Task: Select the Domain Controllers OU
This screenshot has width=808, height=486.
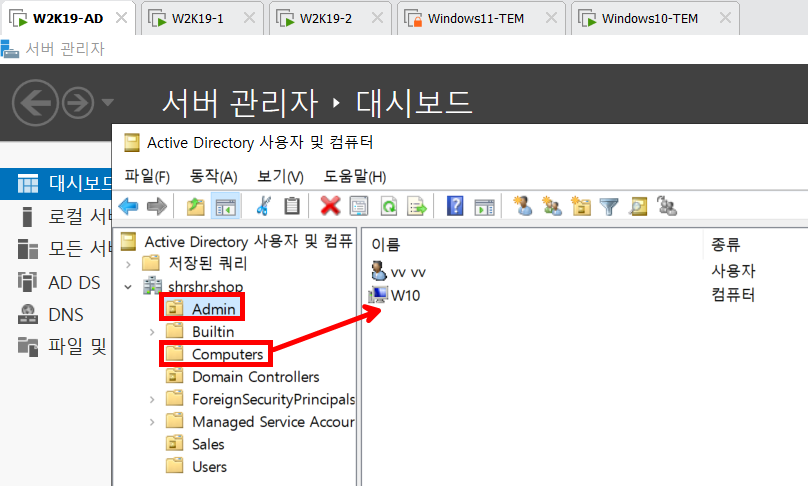Action: [256, 377]
